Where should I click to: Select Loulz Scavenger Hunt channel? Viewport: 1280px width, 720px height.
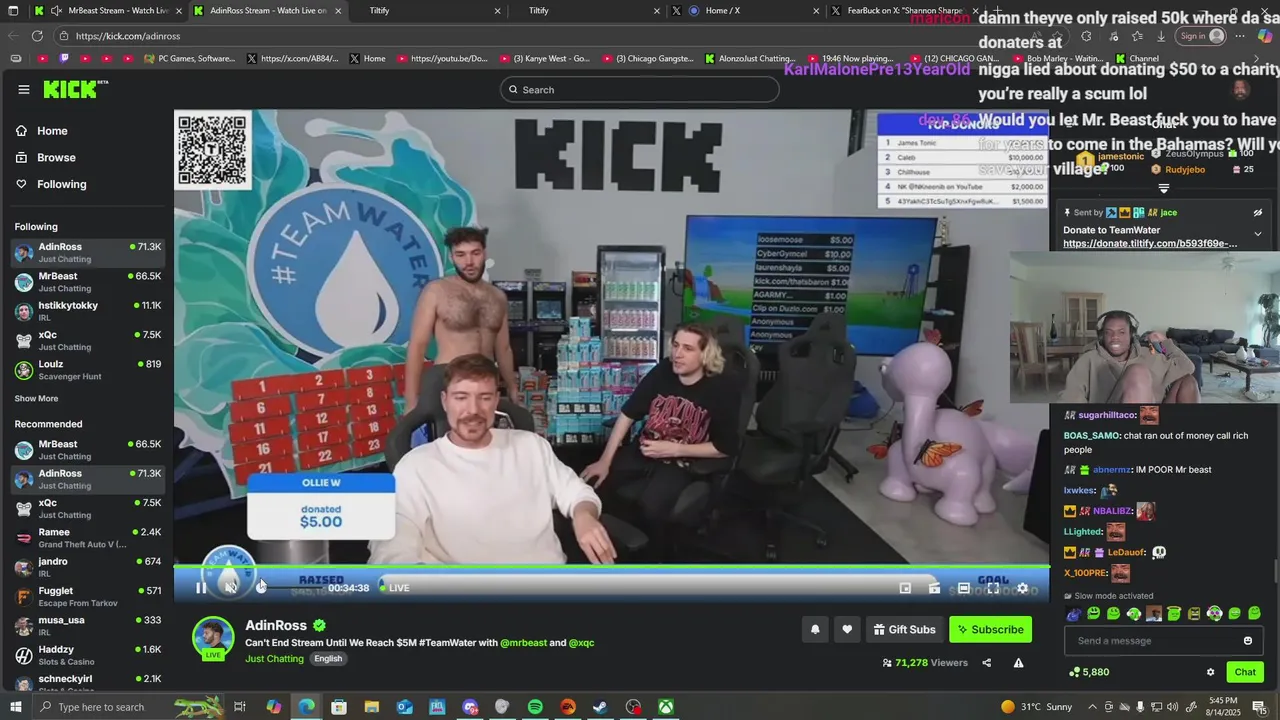[x=88, y=370]
